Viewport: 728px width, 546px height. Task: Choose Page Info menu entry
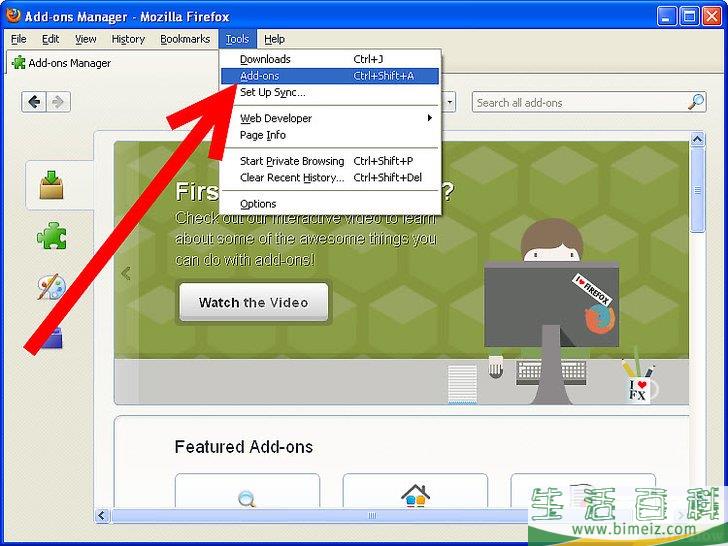point(330,135)
